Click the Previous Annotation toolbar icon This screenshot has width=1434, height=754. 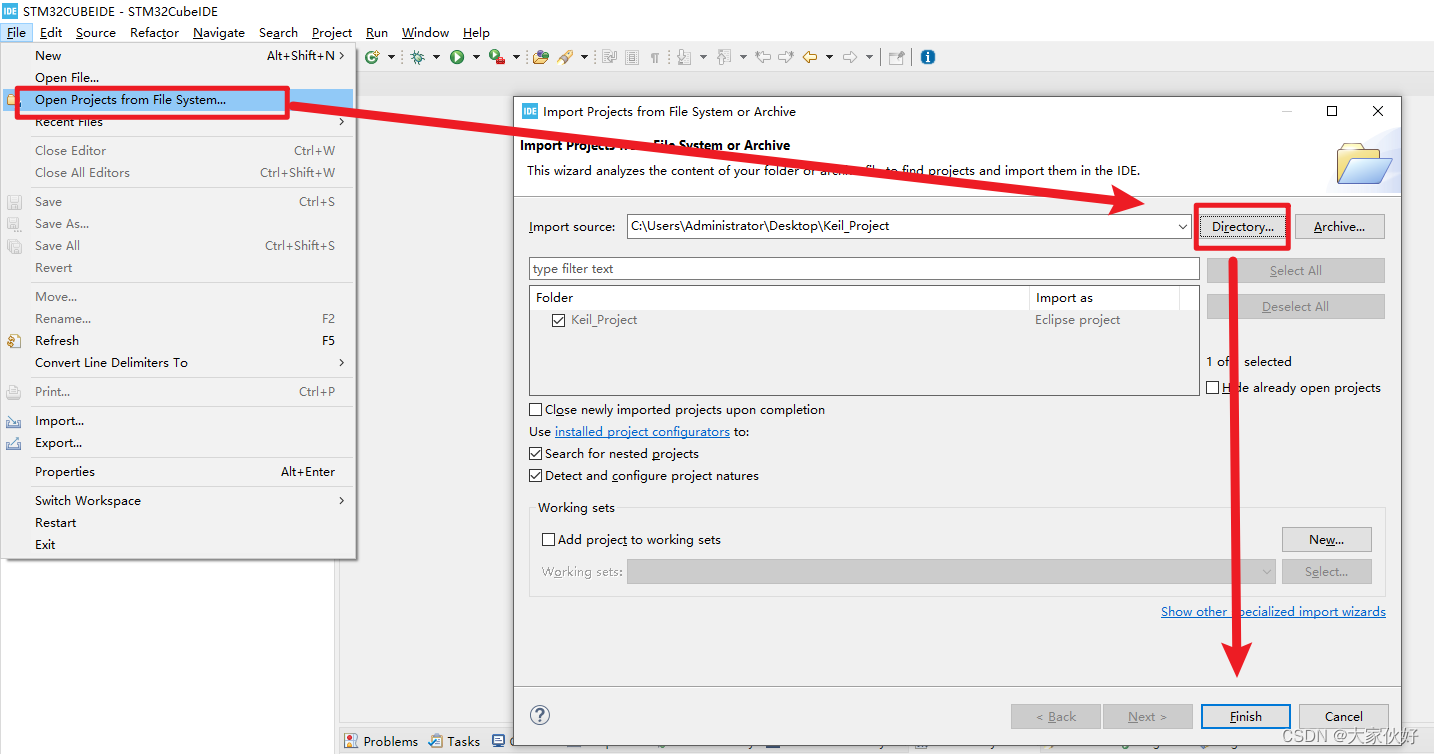click(x=724, y=57)
